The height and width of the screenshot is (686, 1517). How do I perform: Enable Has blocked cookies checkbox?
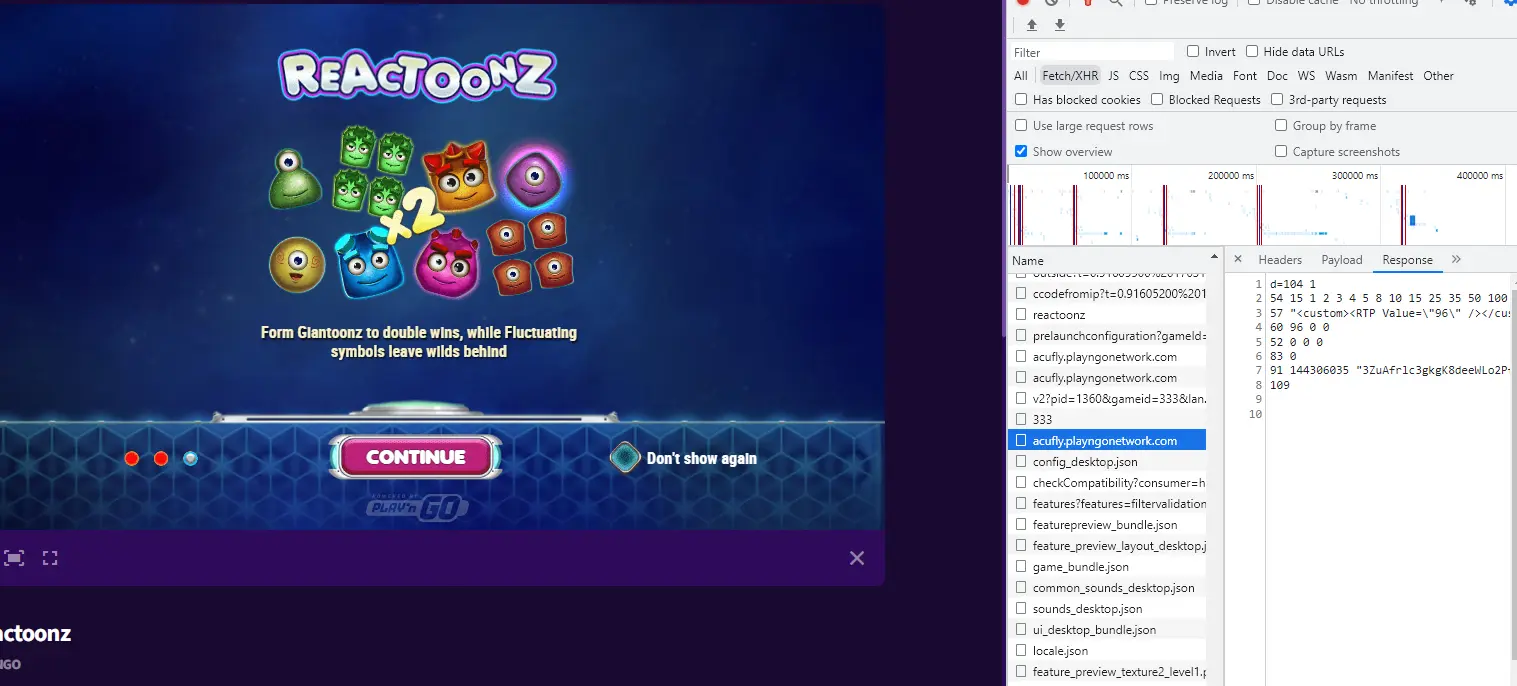click(x=1021, y=99)
